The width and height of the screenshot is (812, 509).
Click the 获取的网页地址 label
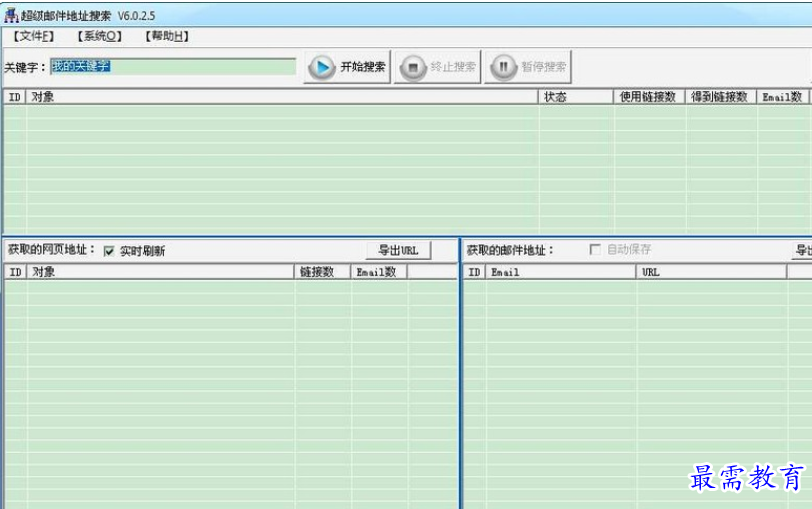(52, 250)
